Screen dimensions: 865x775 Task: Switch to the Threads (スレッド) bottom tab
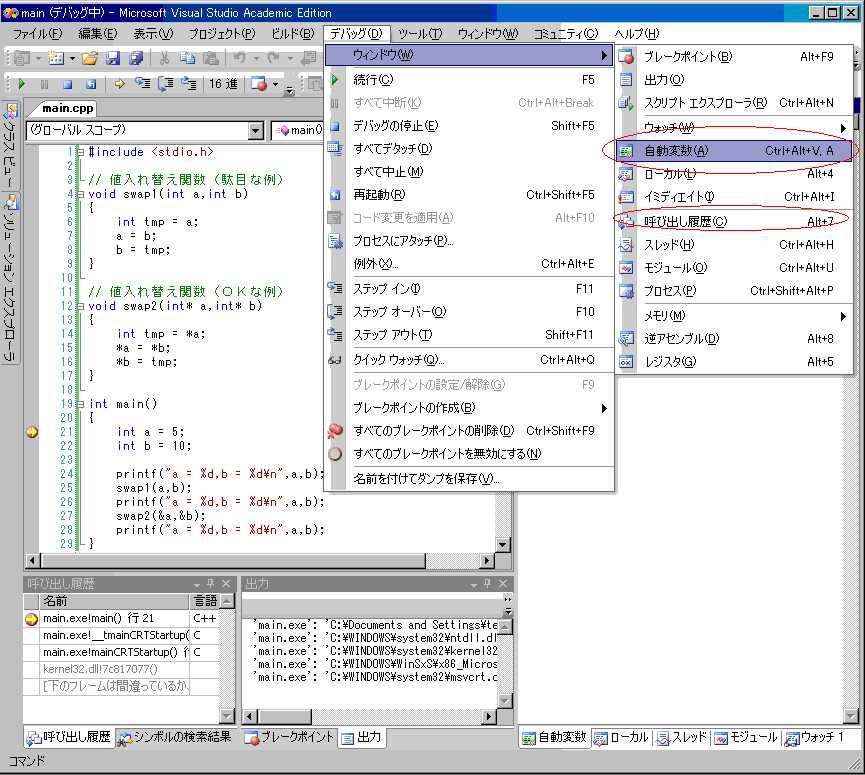682,737
